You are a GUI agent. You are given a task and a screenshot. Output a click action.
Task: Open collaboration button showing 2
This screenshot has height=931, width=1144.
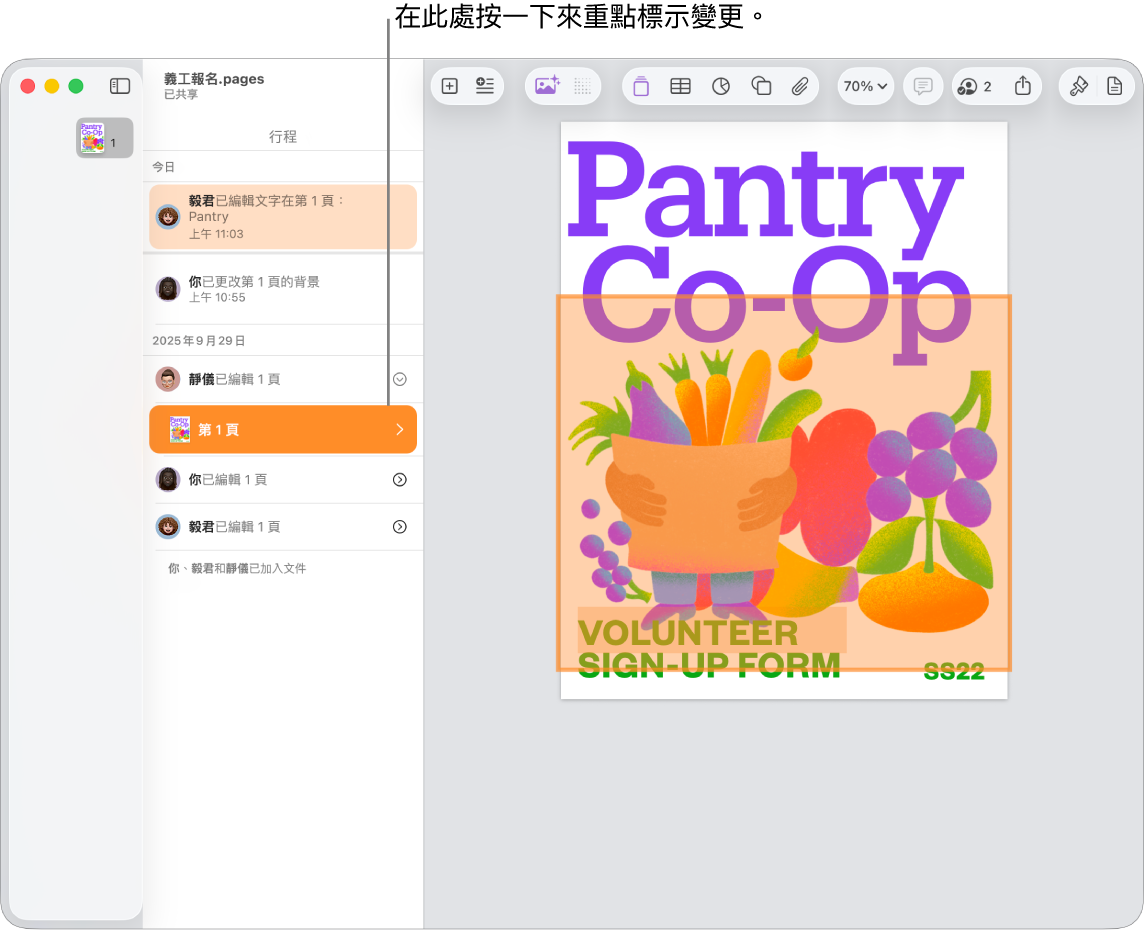pos(975,86)
